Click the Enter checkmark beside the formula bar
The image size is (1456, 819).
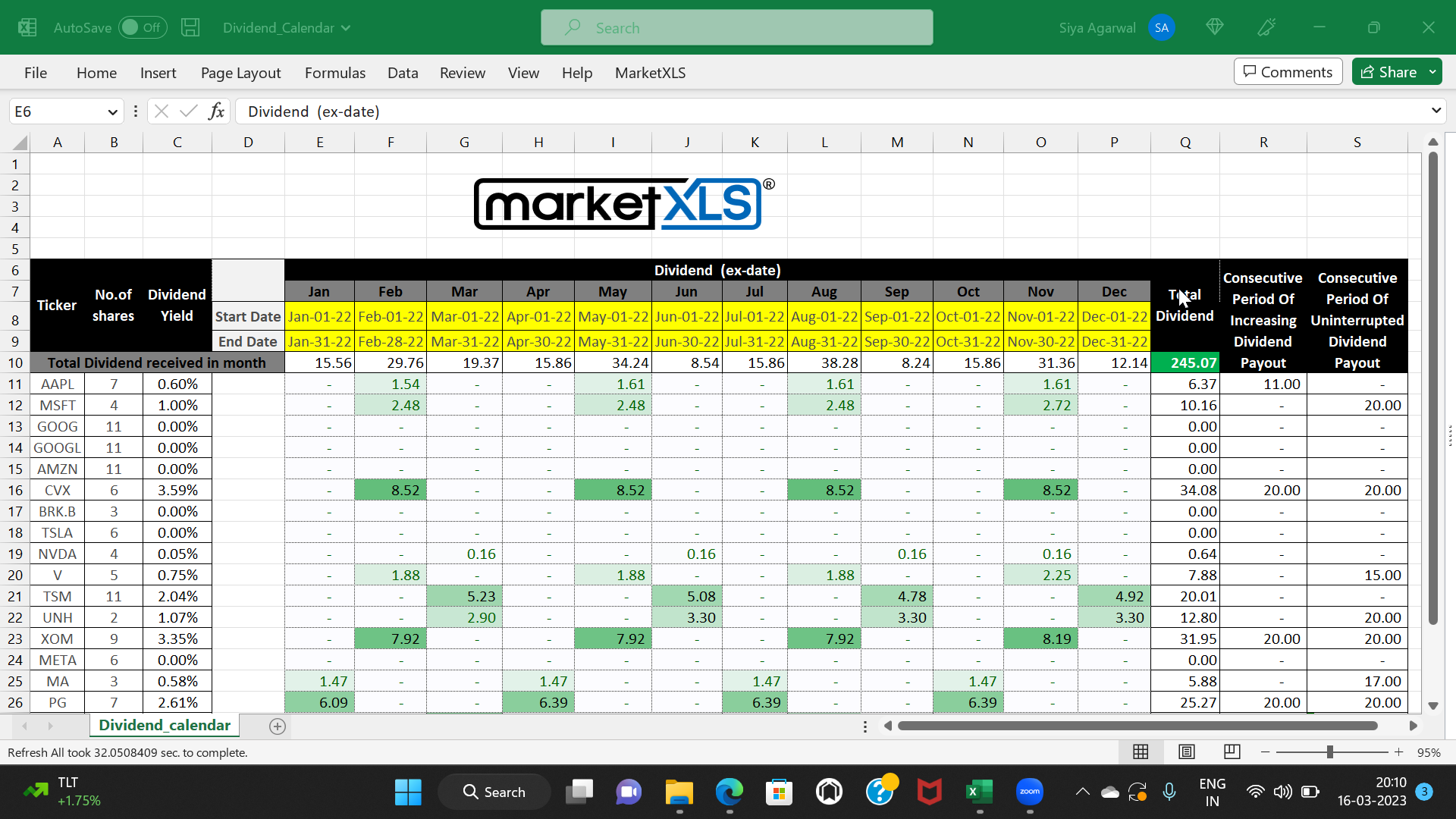click(x=189, y=111)
